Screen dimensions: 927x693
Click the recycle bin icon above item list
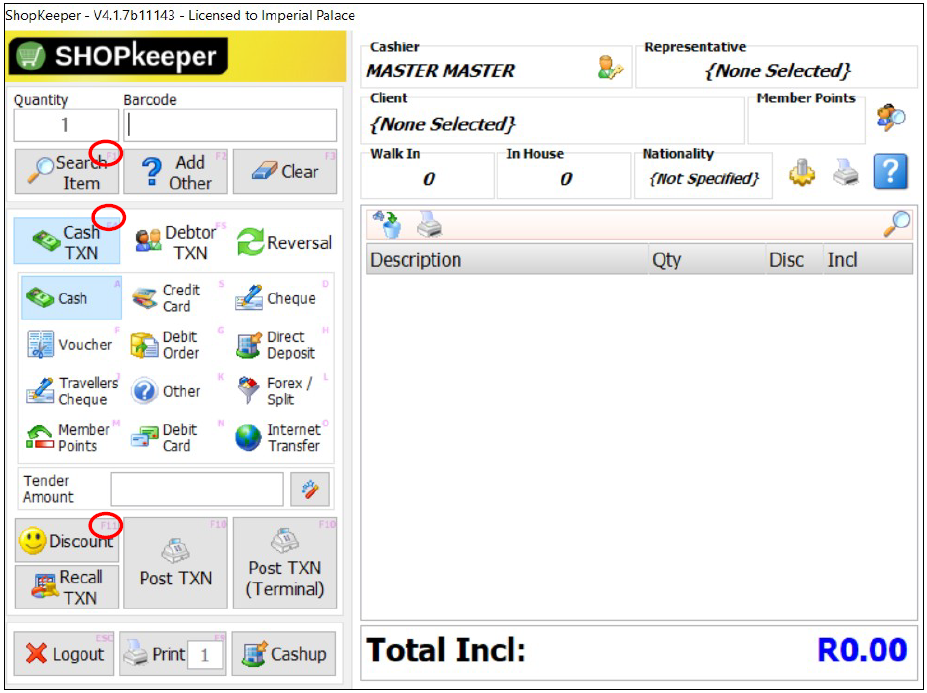387,224
